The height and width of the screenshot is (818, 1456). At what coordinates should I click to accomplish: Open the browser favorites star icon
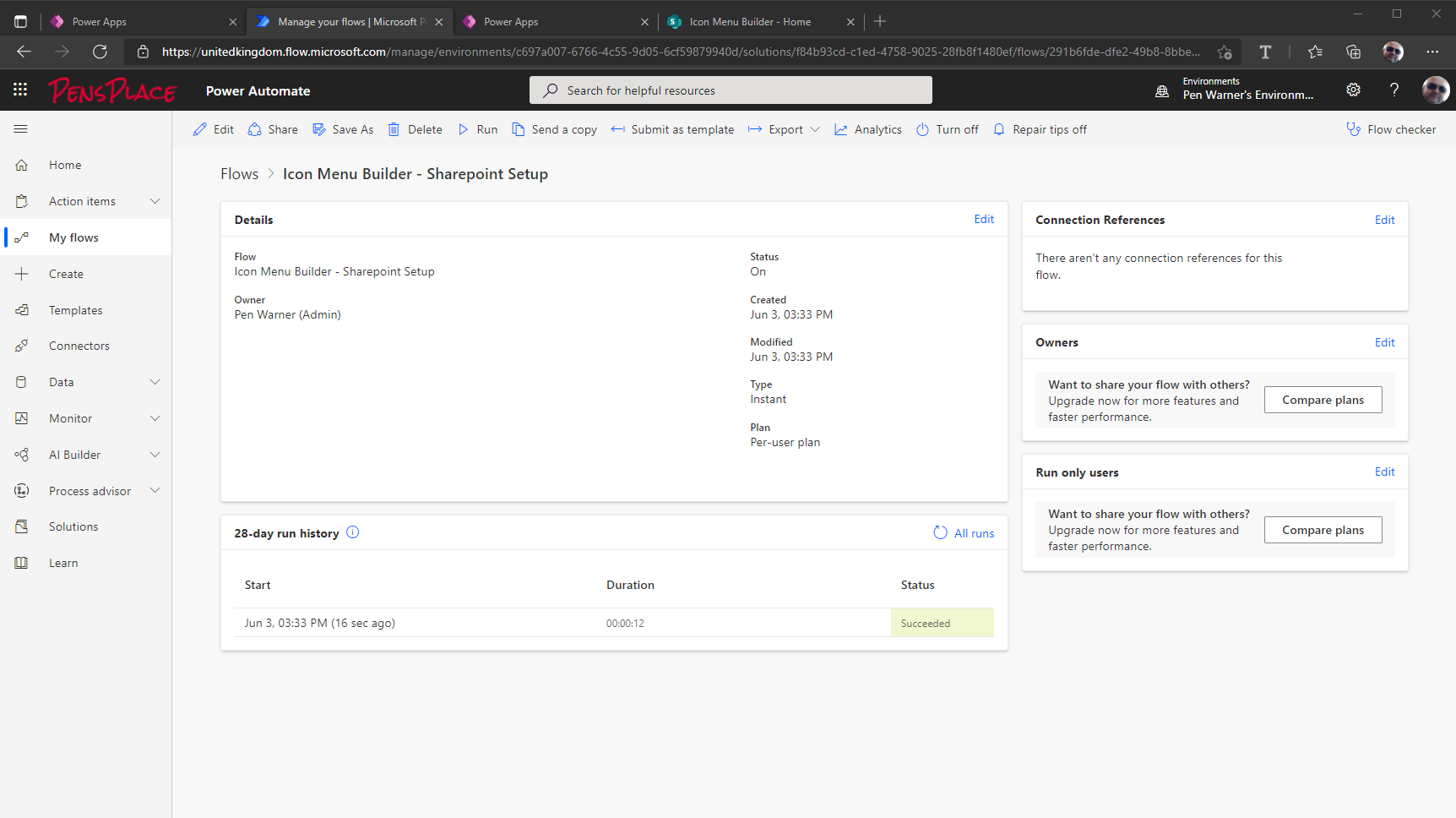1315,52
